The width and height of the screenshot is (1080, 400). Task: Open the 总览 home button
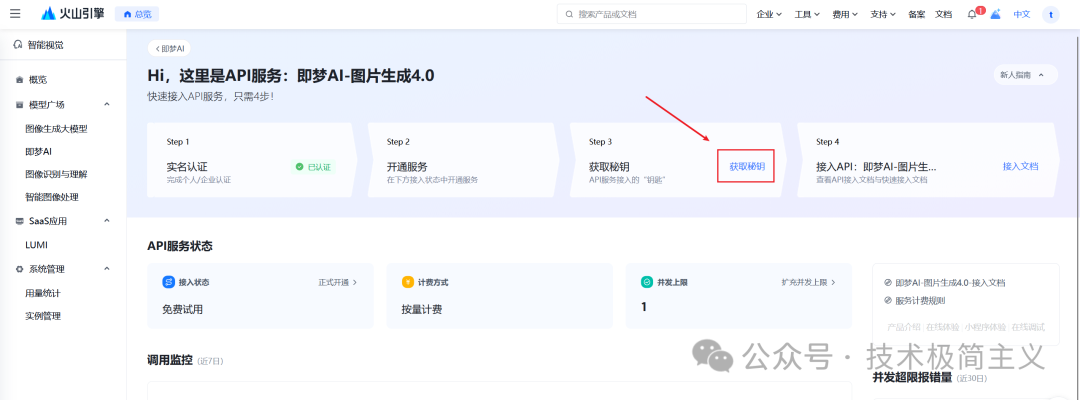pyautogui.click(x=137, y=14)
